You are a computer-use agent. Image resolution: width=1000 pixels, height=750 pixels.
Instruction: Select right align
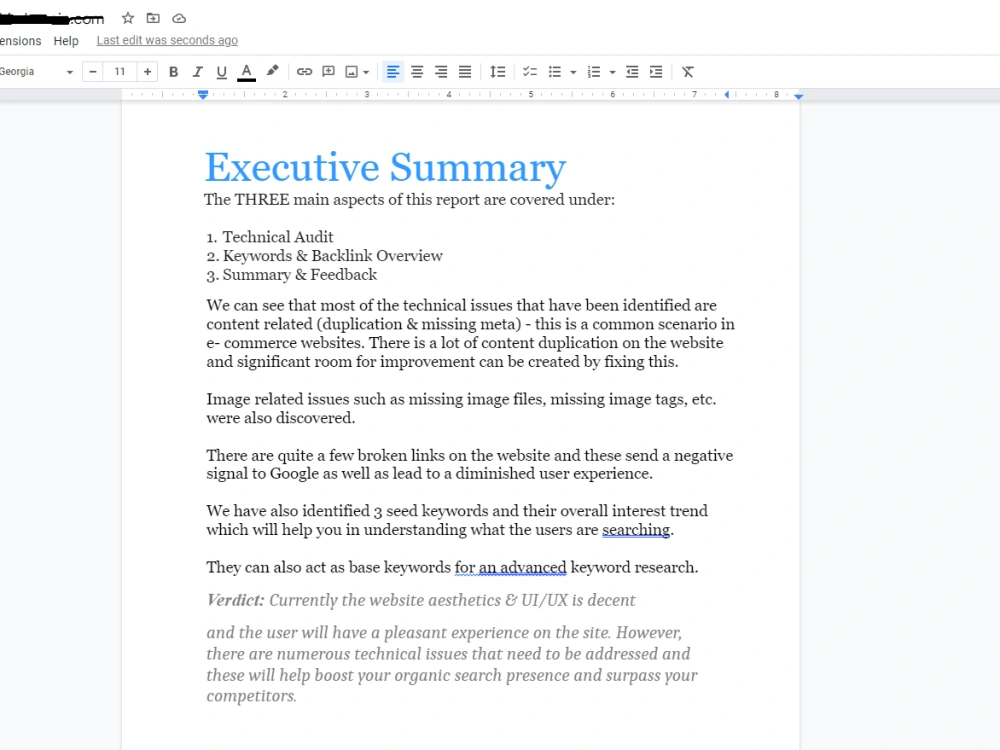(x=441, y=72)
